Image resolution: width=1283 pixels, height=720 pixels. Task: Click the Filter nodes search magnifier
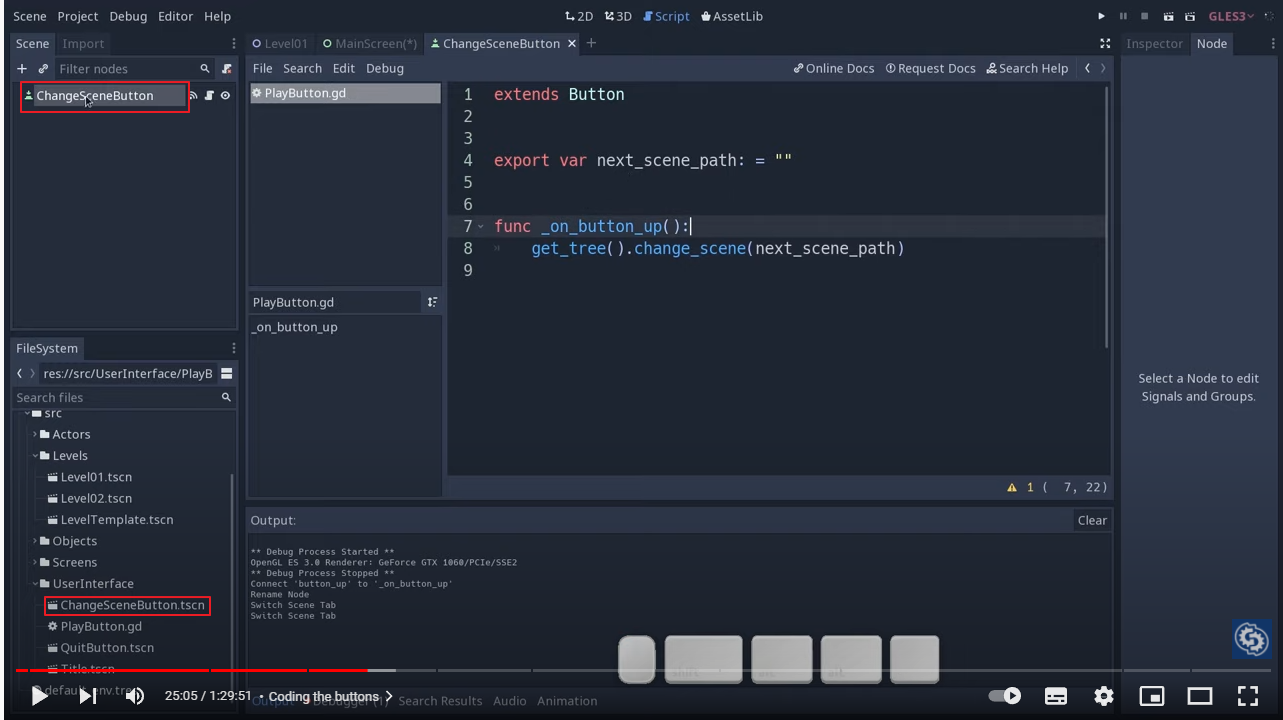click(x=205, y=69)
